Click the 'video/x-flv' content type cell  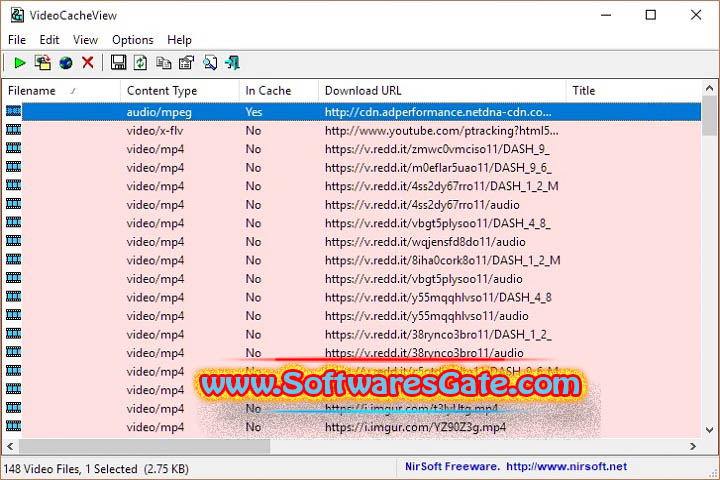155,131
